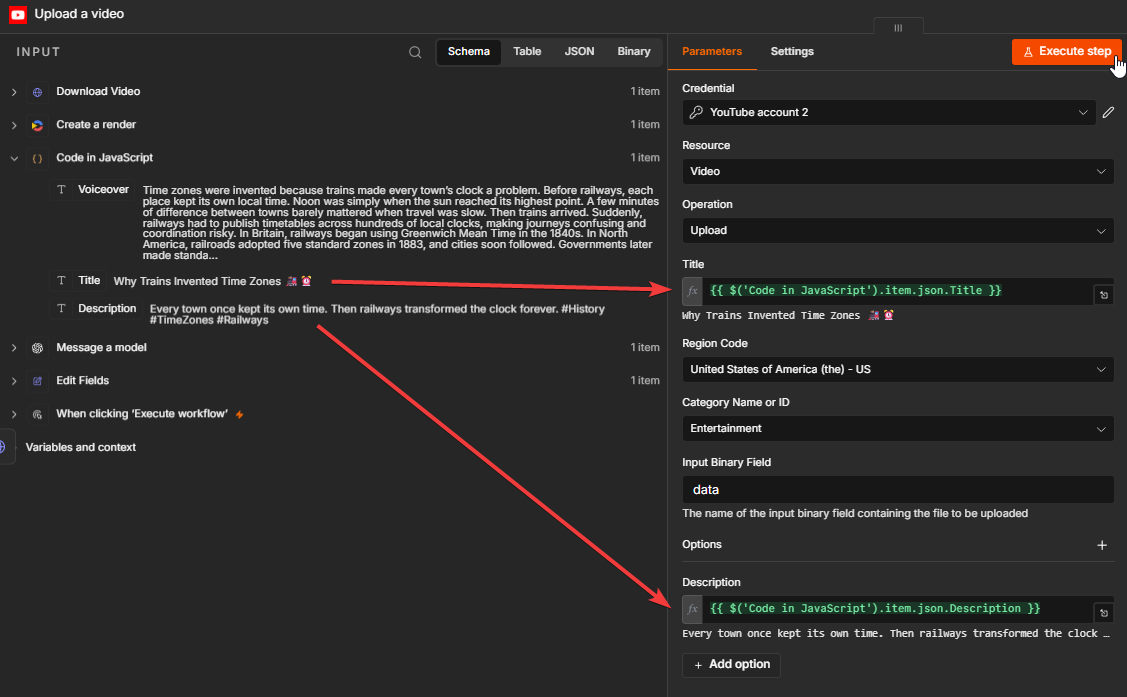Click the credential key icon
The width and height of the screenshot is (1127, 697).
[x=696, y=112]
